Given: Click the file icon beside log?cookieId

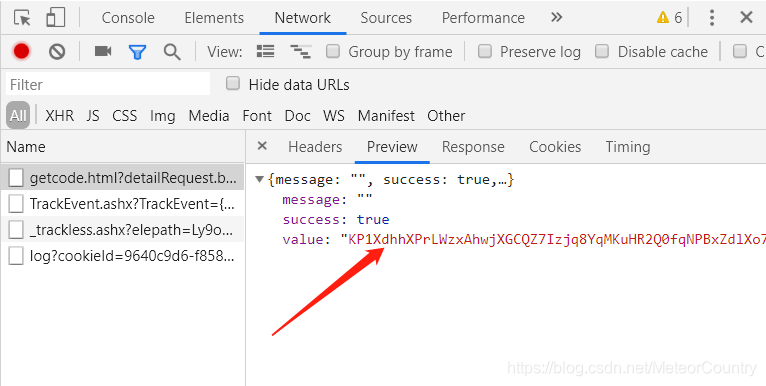Looking at the screenshot, I should [16, 256].
